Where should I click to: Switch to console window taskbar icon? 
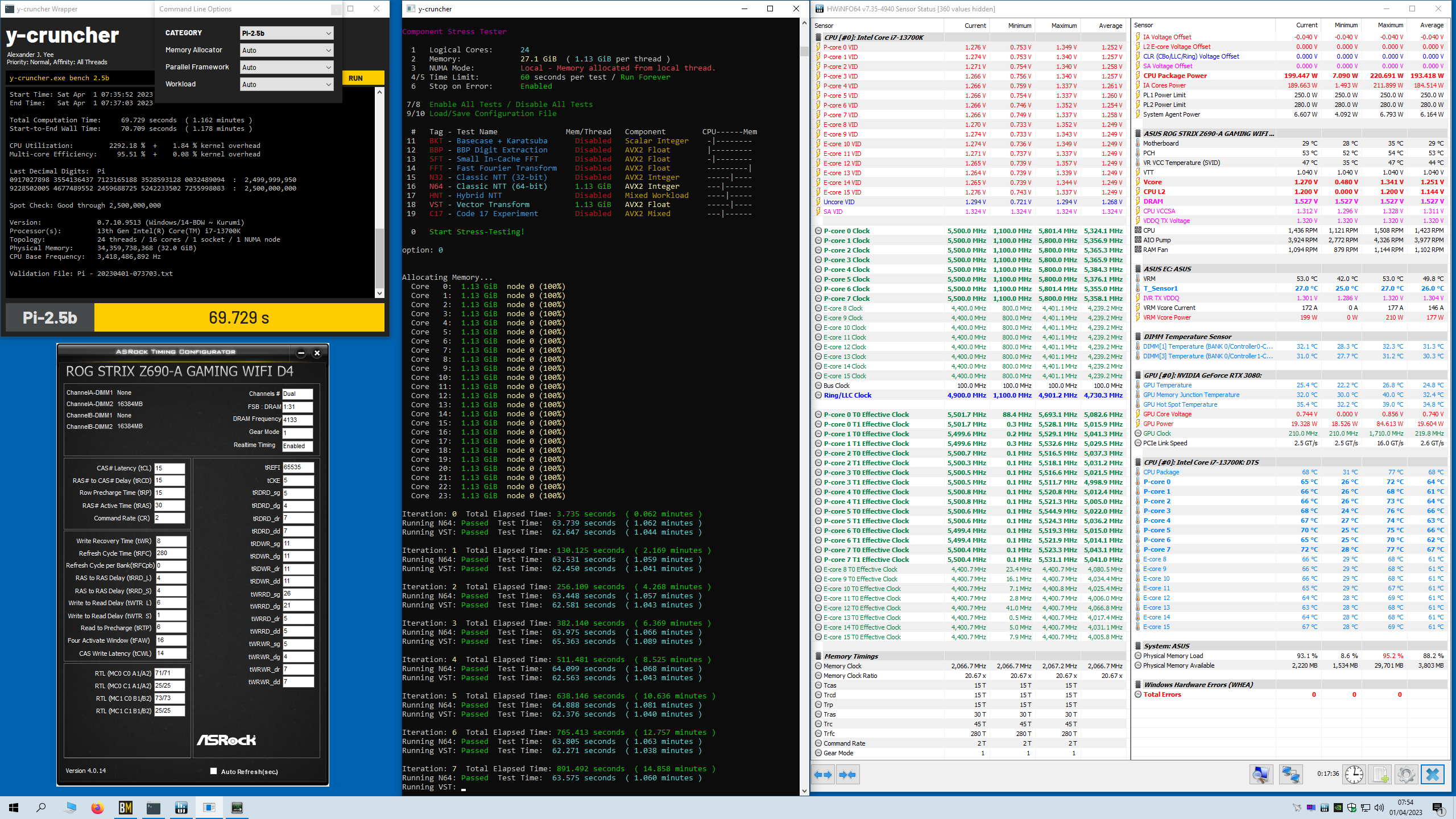(x=153, y=808)
